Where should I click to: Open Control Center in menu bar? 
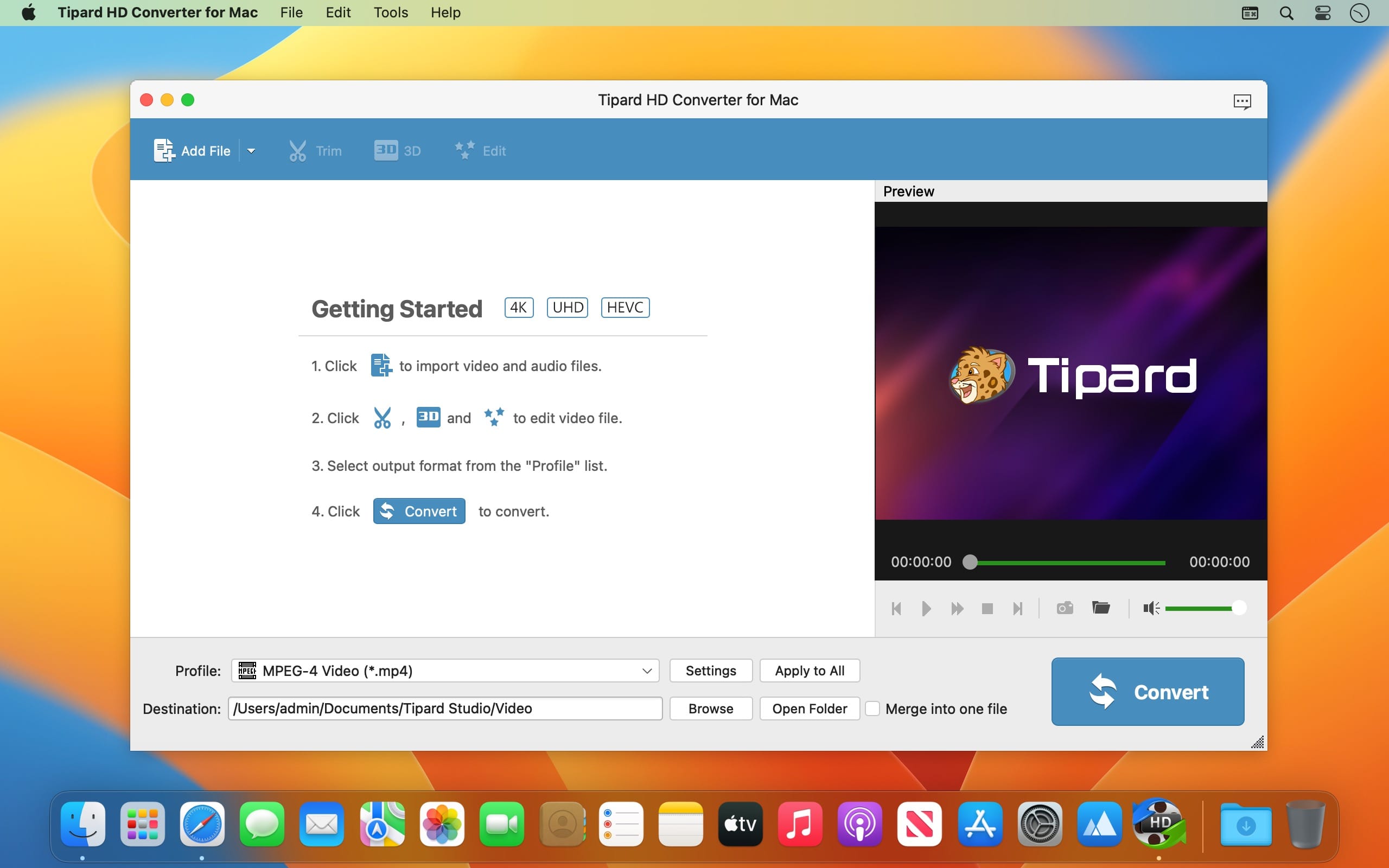coord(1323,13)
